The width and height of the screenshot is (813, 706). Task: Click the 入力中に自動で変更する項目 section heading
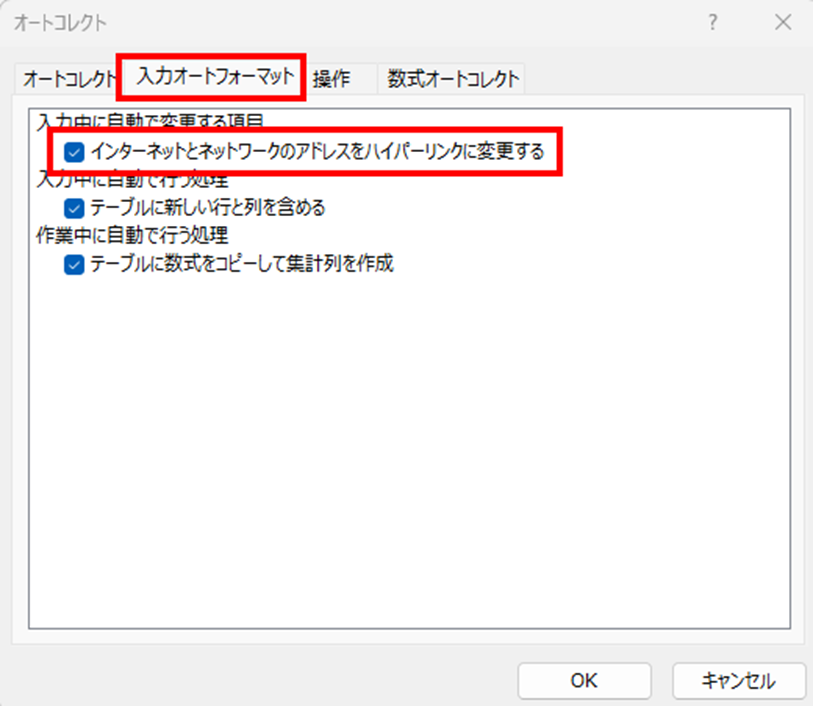[150, 123]
